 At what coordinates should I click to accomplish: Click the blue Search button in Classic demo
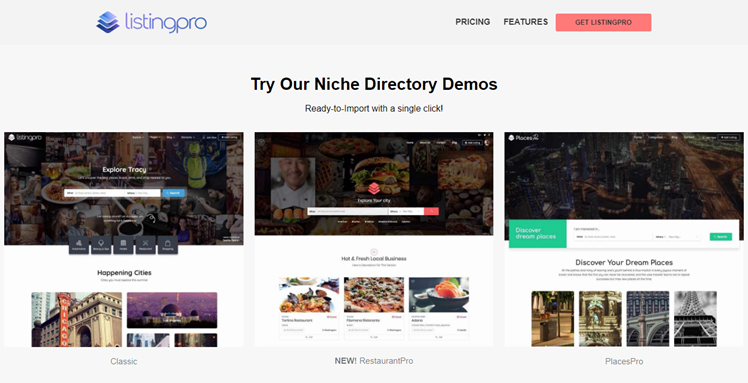point(173,193)
